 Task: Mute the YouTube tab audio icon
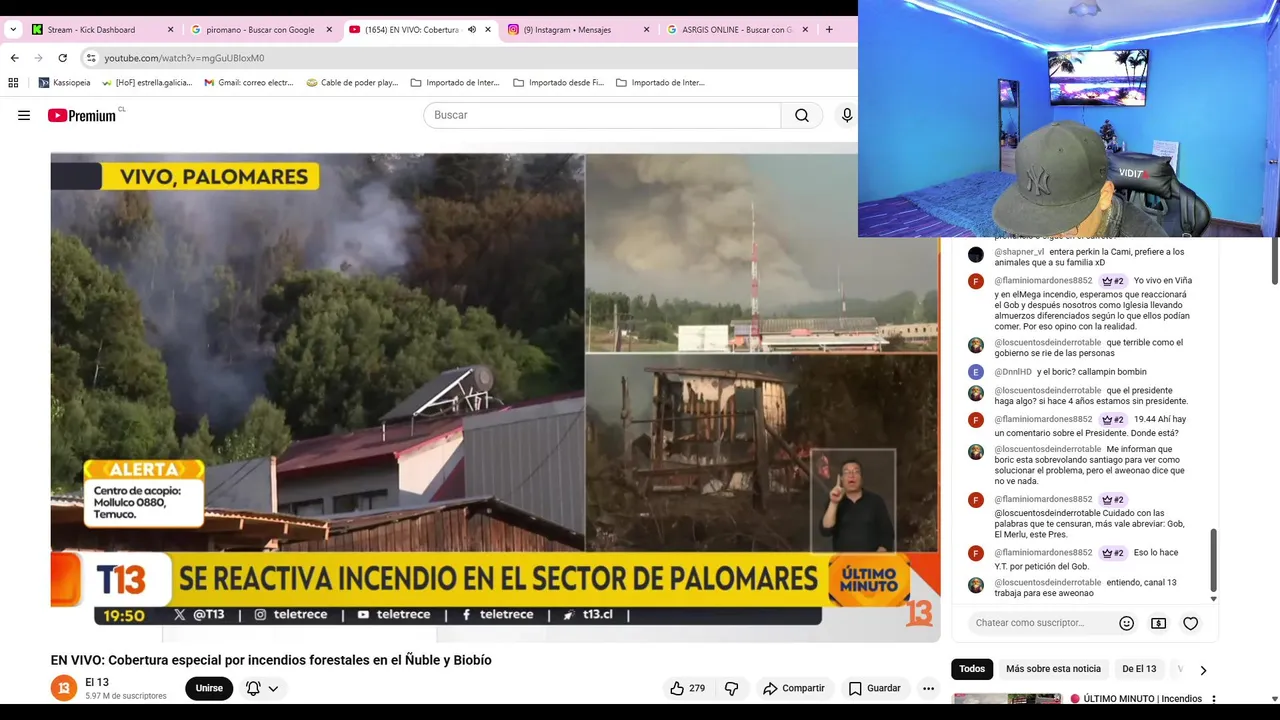coord(471,30)
